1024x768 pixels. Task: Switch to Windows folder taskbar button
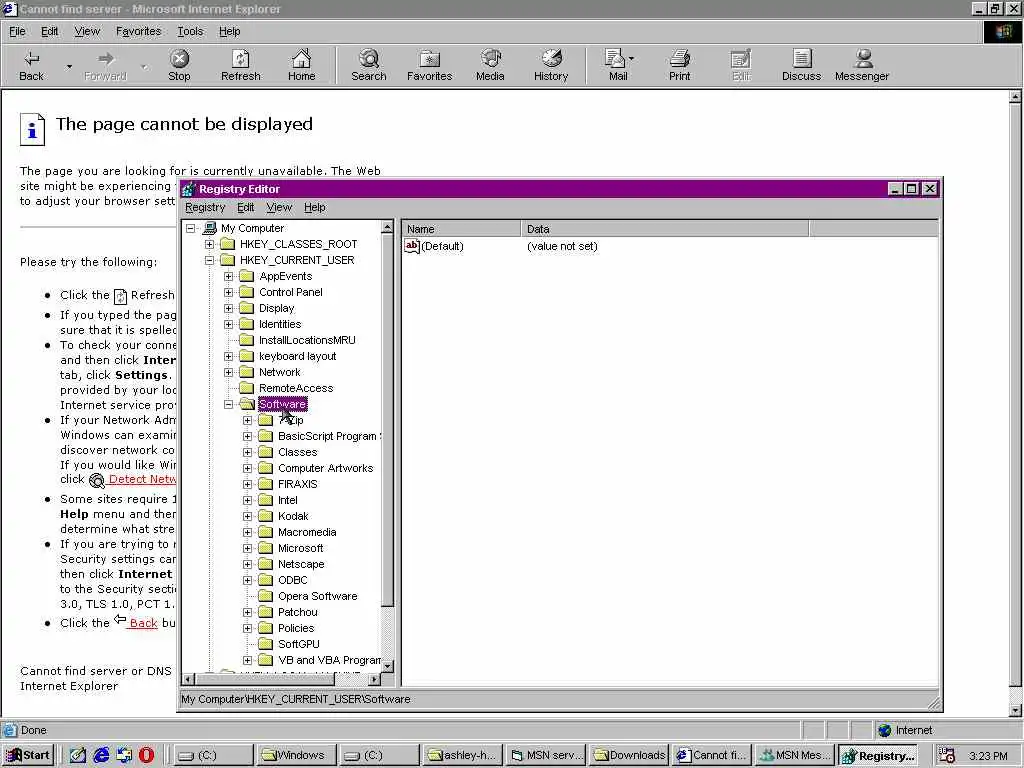pos(296,755)
